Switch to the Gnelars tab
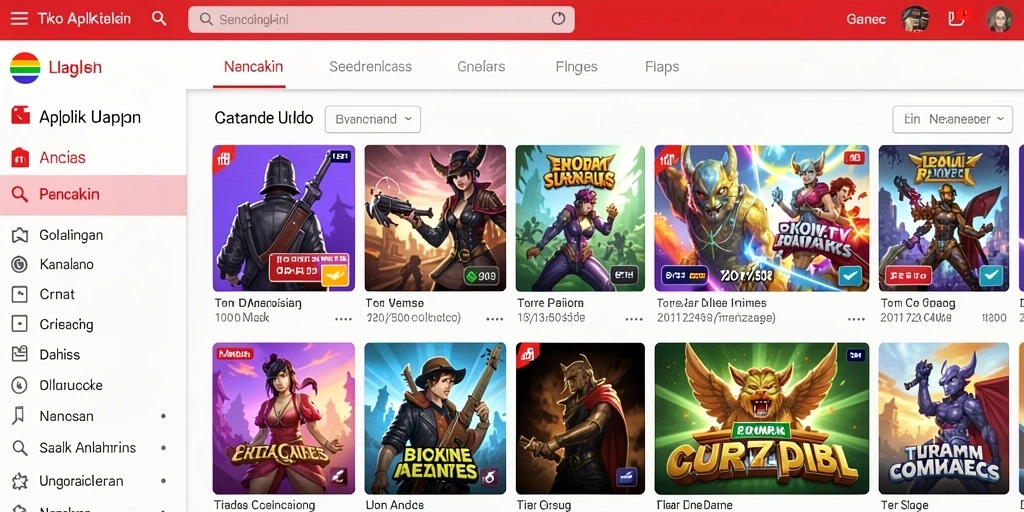Image resolution: width=1024 pixels, height=512 pixels. [481, 67]
